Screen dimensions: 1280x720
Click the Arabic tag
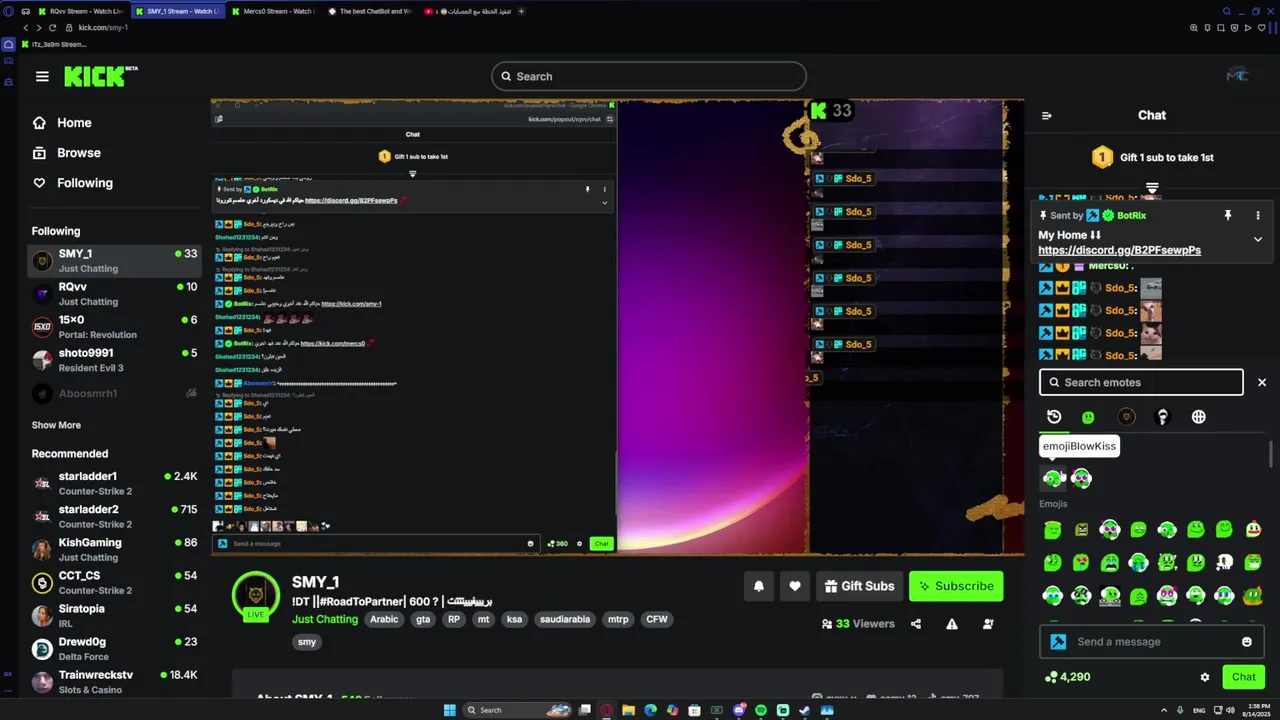[384, 619]
